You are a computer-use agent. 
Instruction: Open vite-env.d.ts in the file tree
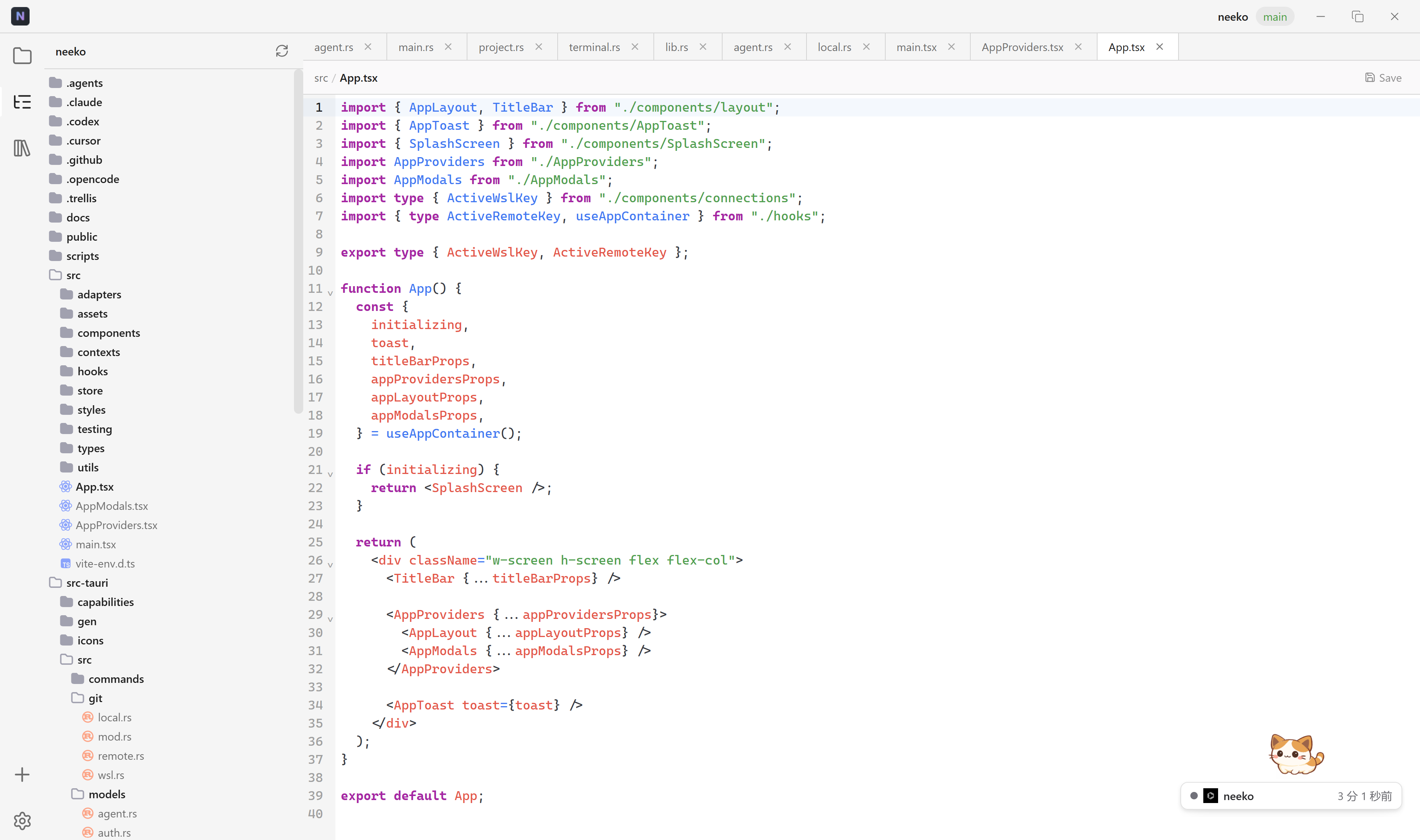click(97, 564)
